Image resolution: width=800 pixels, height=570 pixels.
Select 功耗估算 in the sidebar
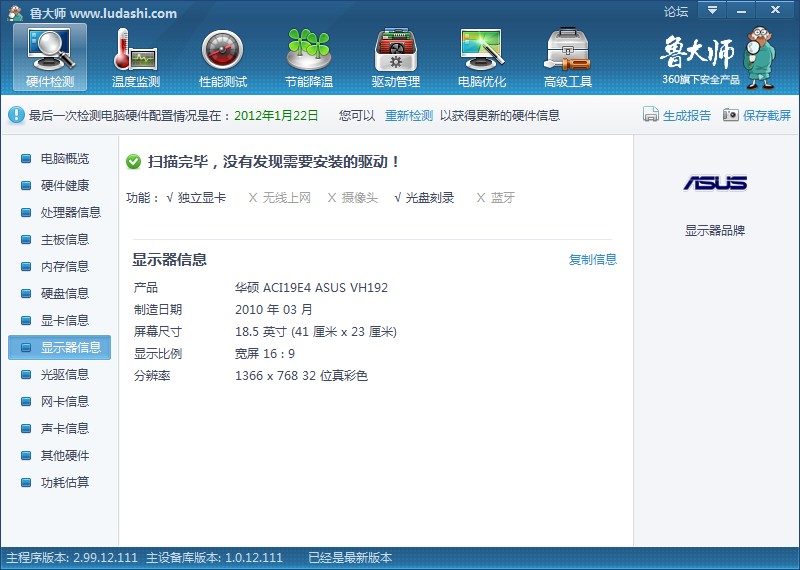point(64,483)
